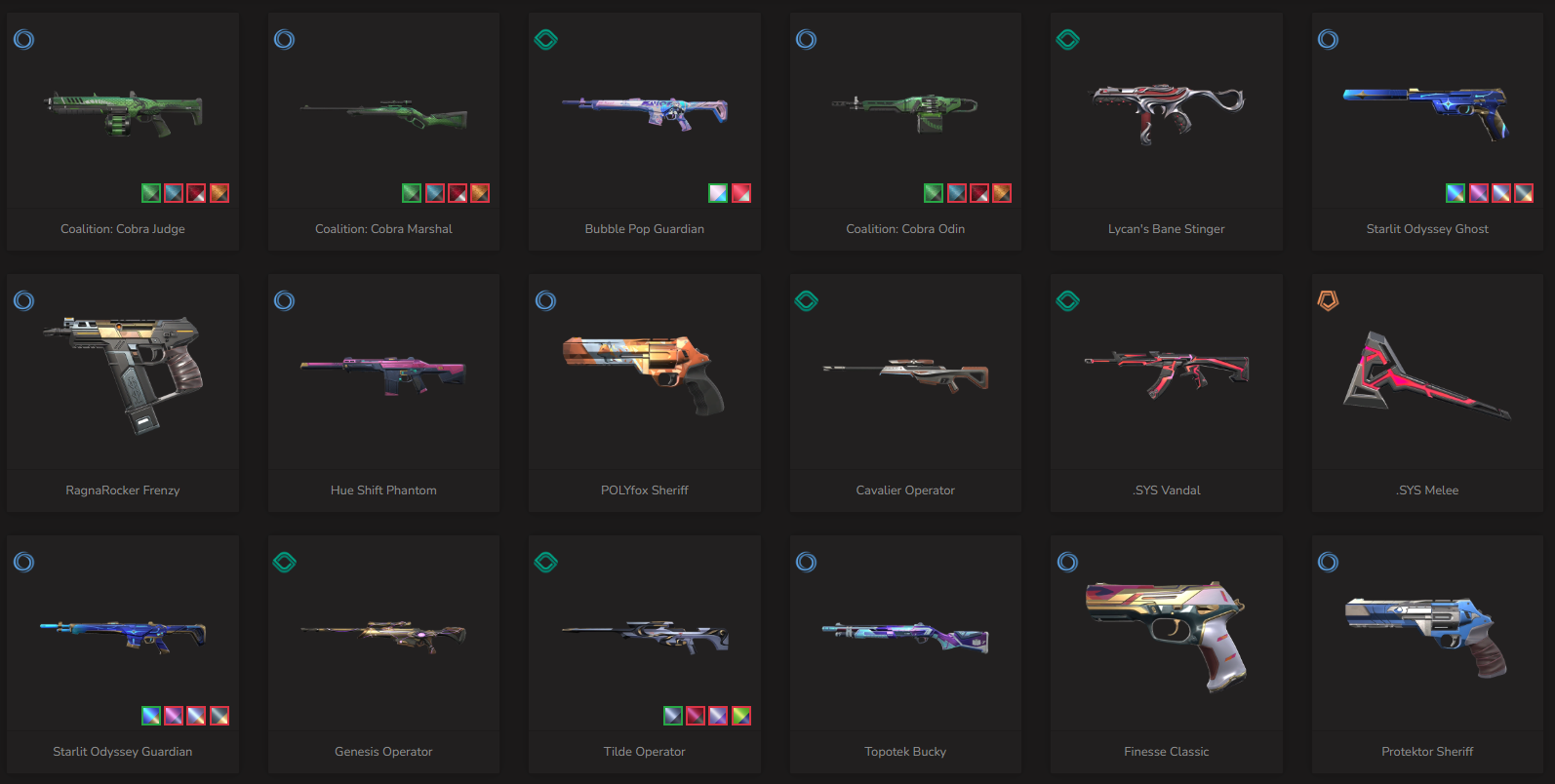The height and width of the screenshot is (784, 1555).
Task: Choose the red variant swatch for Bubble Pop Guardian
Action: click(741, 193)
